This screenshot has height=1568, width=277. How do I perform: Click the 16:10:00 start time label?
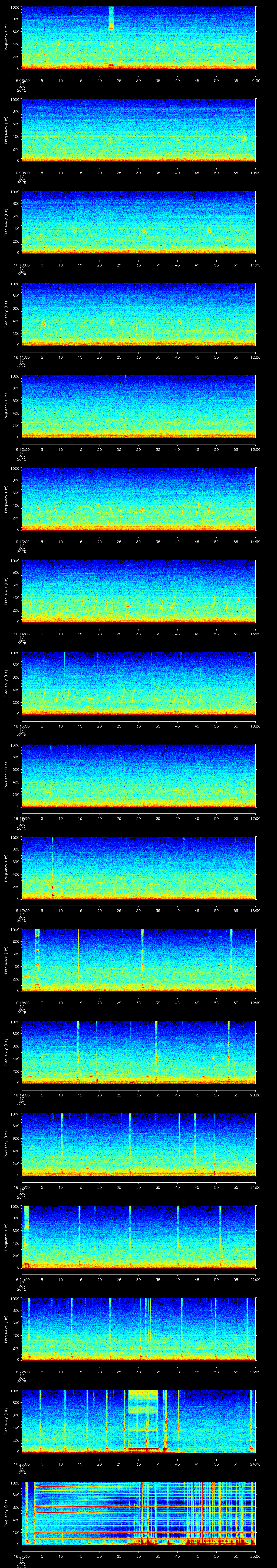pyautogui.click(x=21, y=265)
